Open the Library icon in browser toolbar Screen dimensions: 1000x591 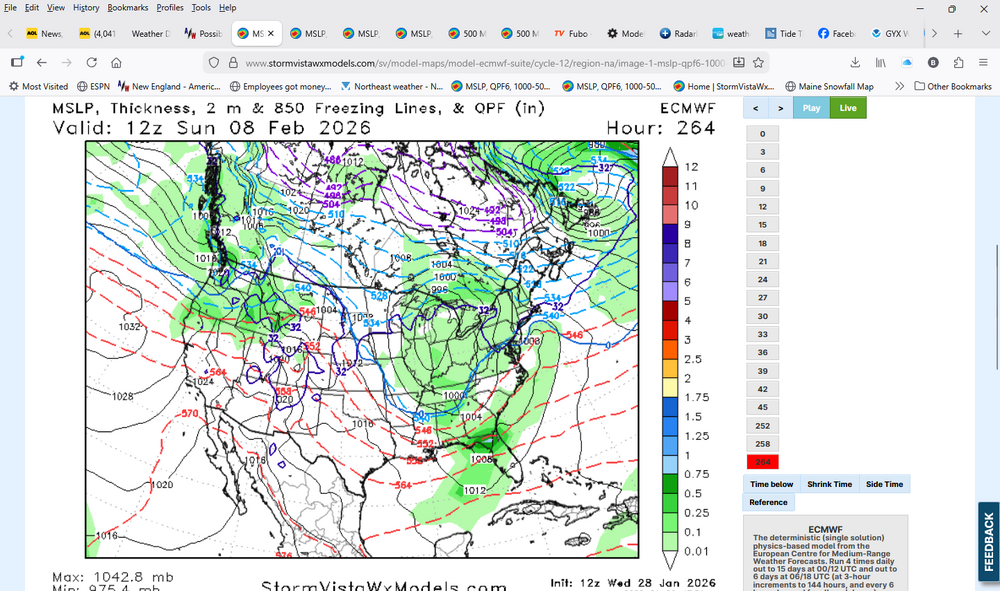tap(882, 62)
